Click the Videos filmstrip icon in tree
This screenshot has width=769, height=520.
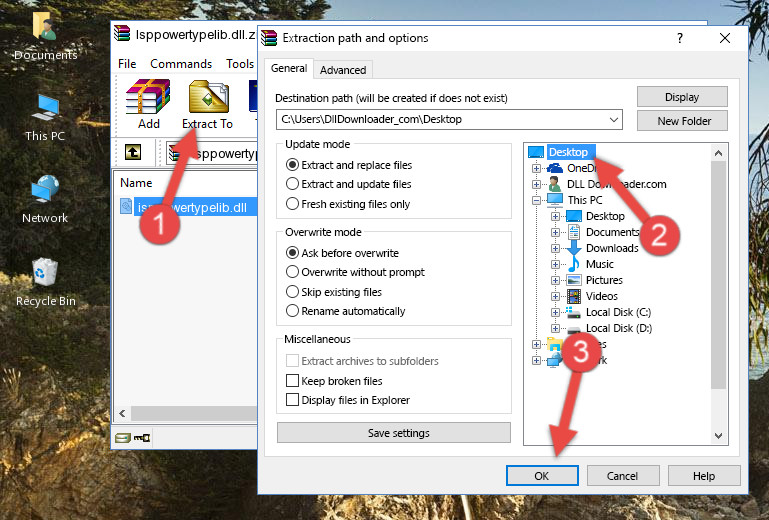(x=574, y=296)
